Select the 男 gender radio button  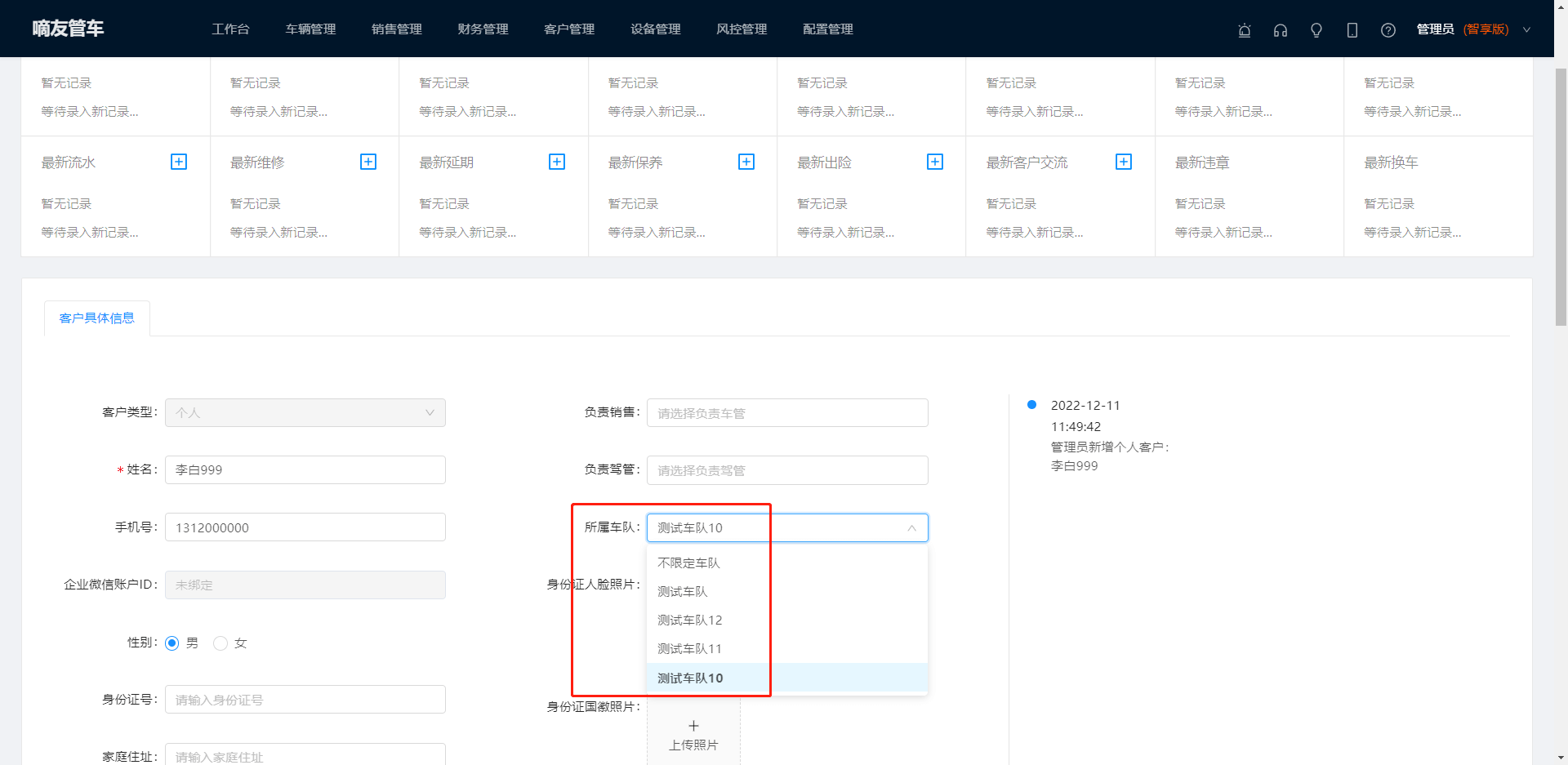172,643
